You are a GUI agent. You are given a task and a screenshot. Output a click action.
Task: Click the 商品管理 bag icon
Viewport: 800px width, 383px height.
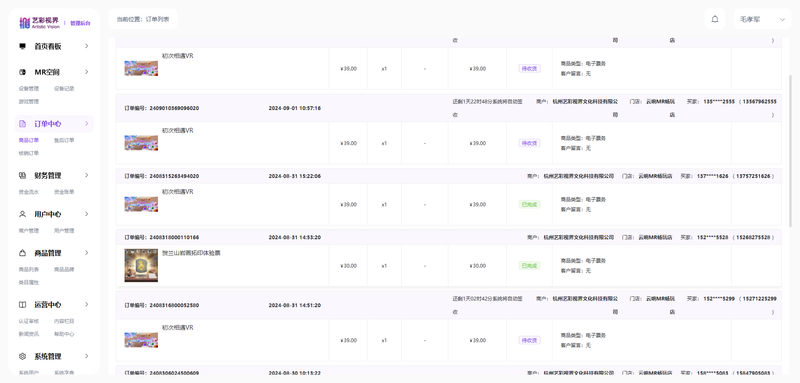pyautogui.click(x=22, y=253)
